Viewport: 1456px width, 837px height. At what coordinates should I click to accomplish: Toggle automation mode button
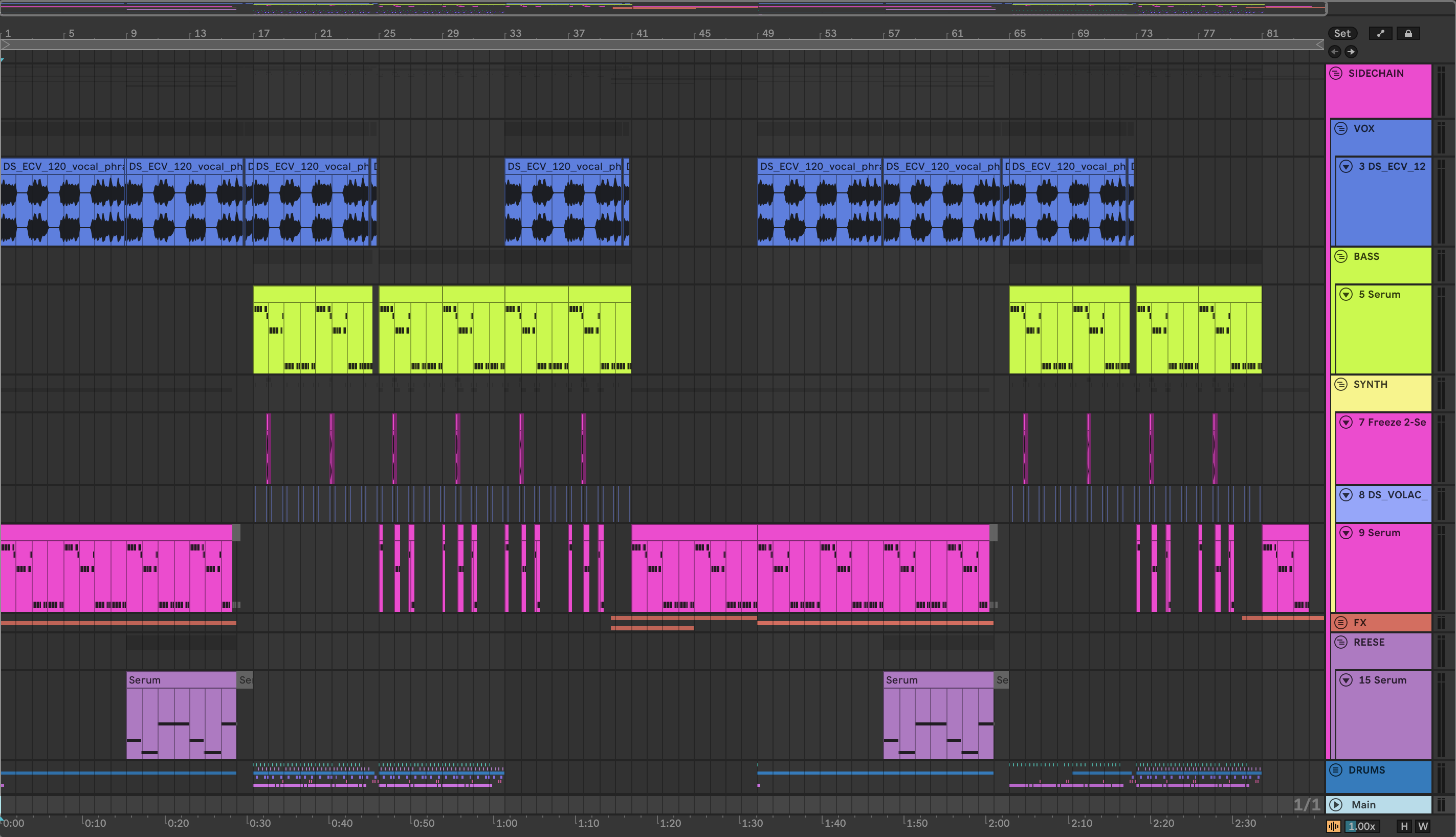(x=1380, y=33)
